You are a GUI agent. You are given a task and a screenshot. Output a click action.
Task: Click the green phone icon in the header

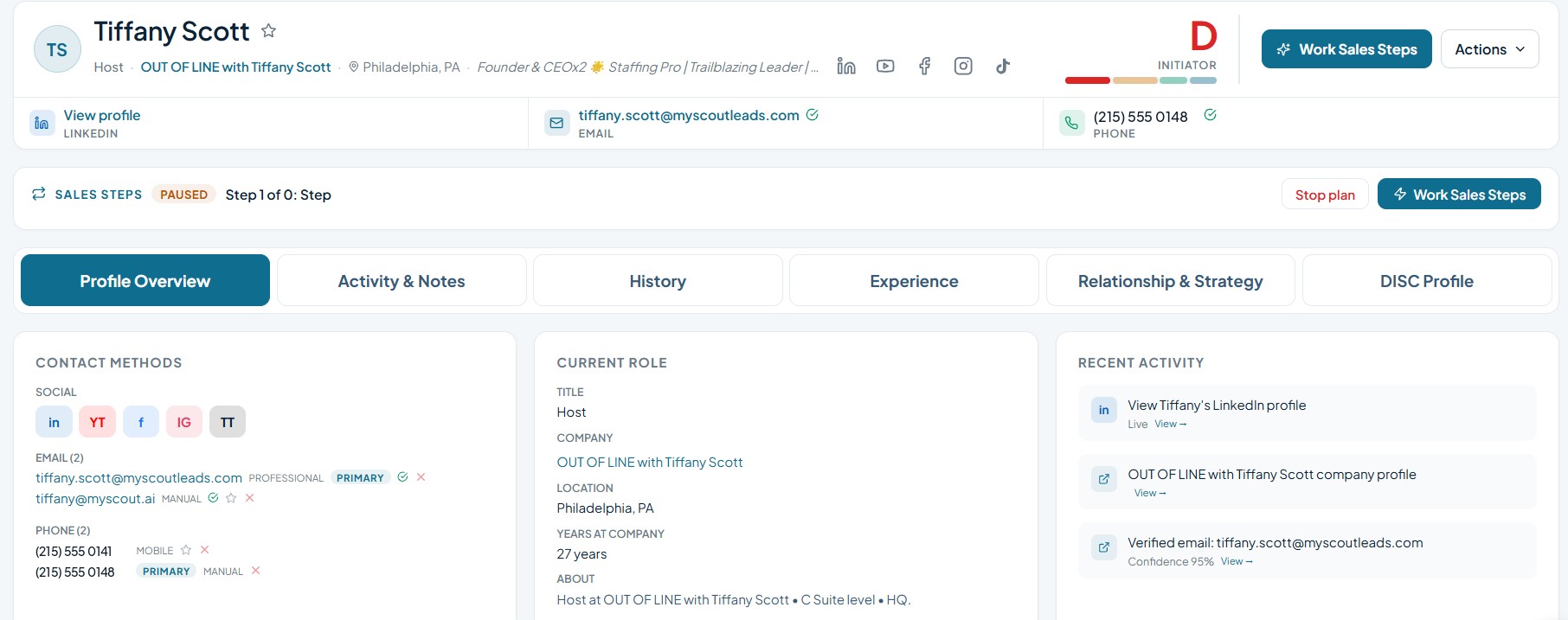click(1071, 123)
